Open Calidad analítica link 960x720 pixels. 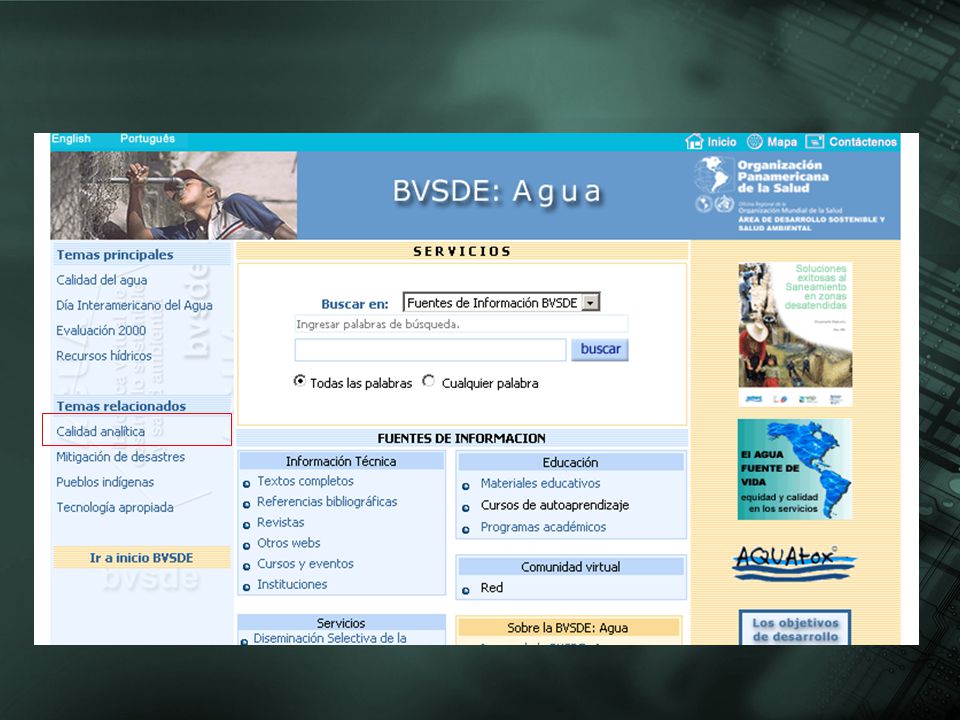click(x=101, y=432)
